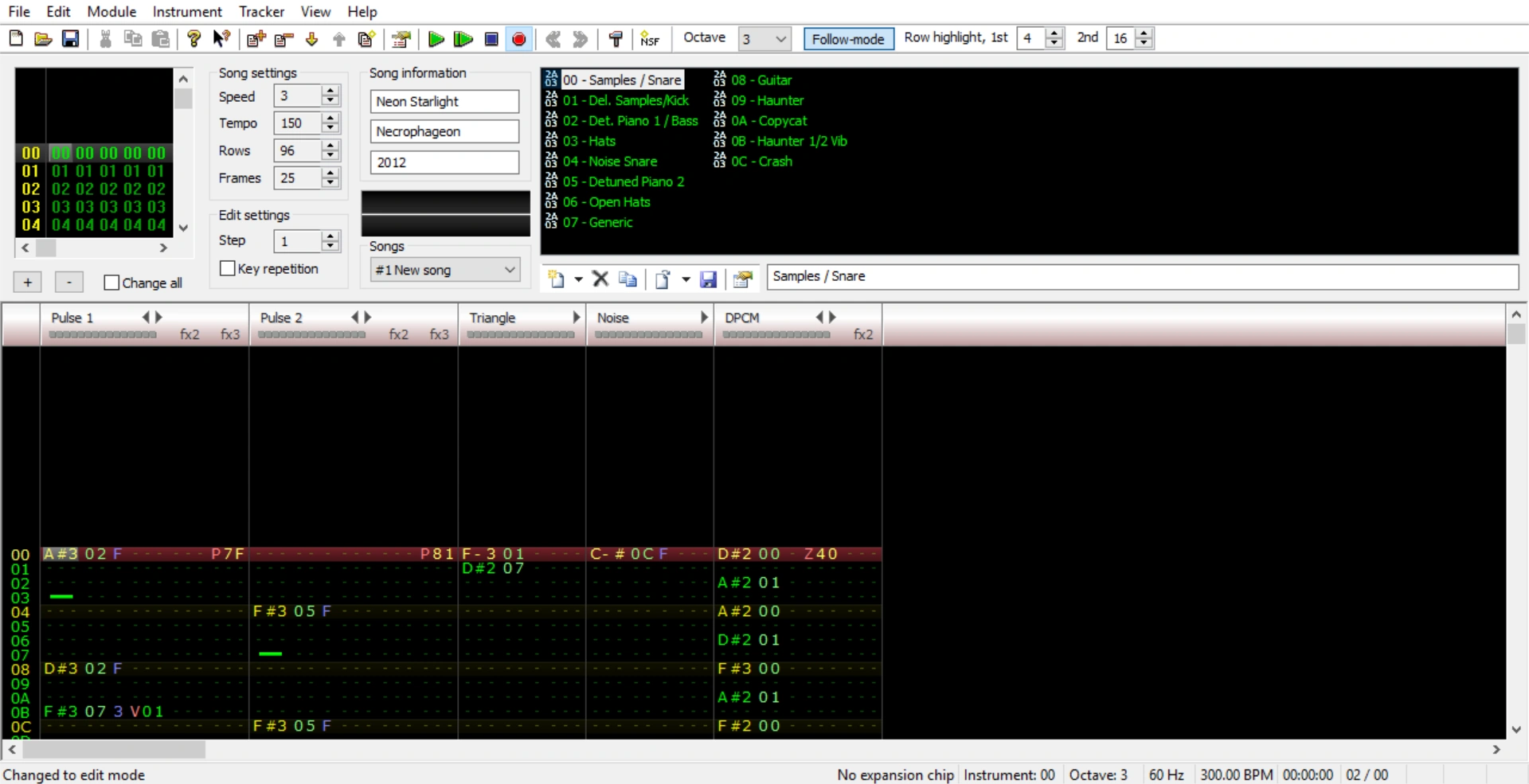Select instrument 08 - Guitar
The image size is (1529, 784).
click(x=761, y=80)
